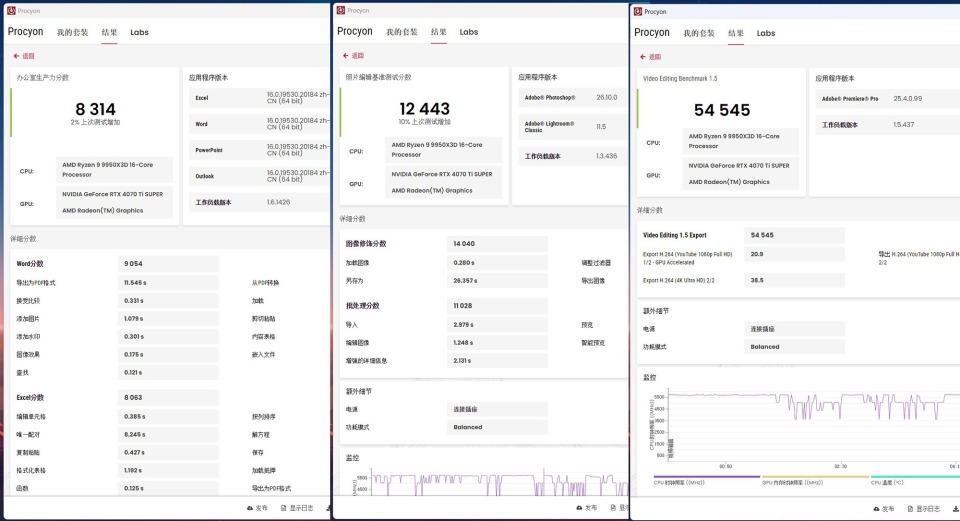Switch to Labs tab in the right window
This screenshot has height=521, width=960.
(x=765, y=33)
